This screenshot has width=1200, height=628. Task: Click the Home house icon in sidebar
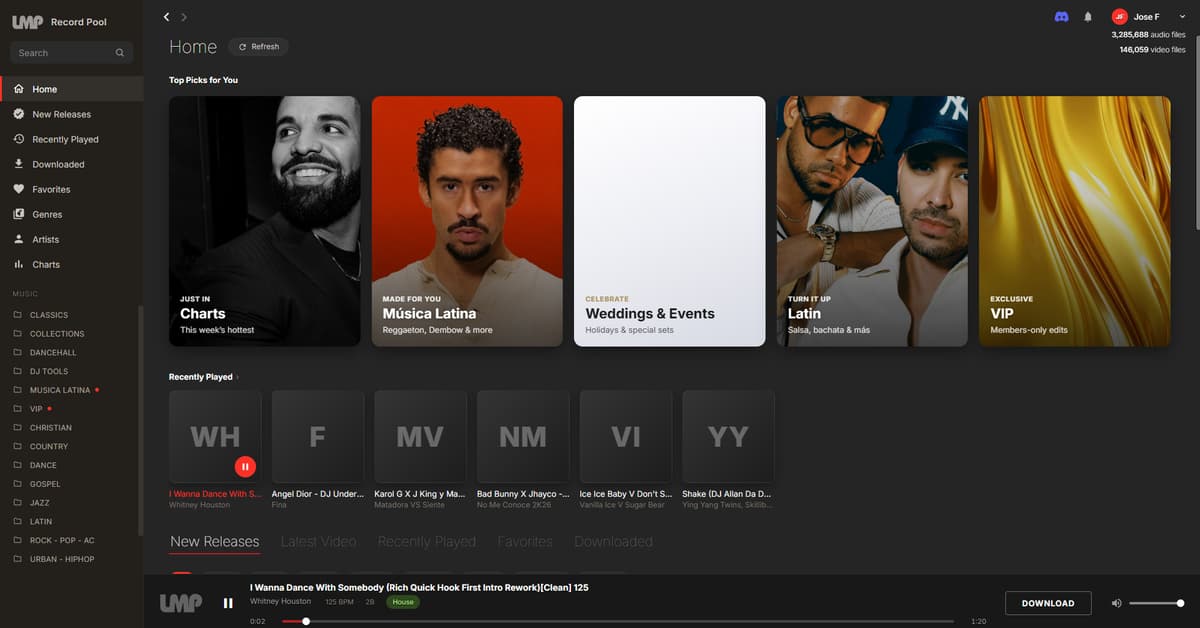pyautogui.click(x=19, y=89)
